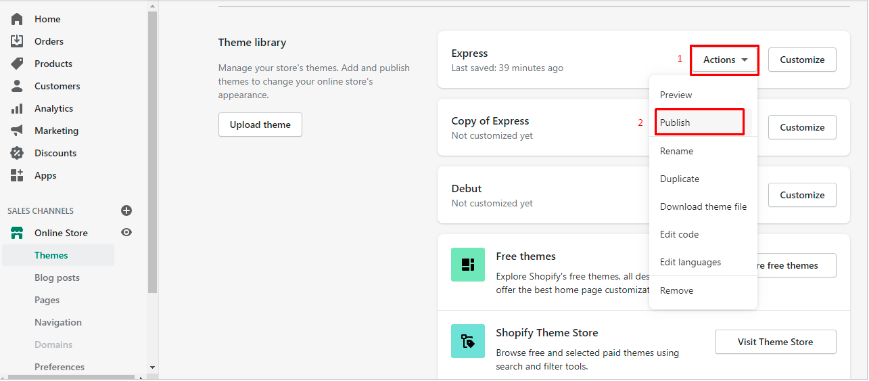This screenshot has height=381, width=869.
Task: Open Online Store sales channel
Action: (x=61, y=233)
